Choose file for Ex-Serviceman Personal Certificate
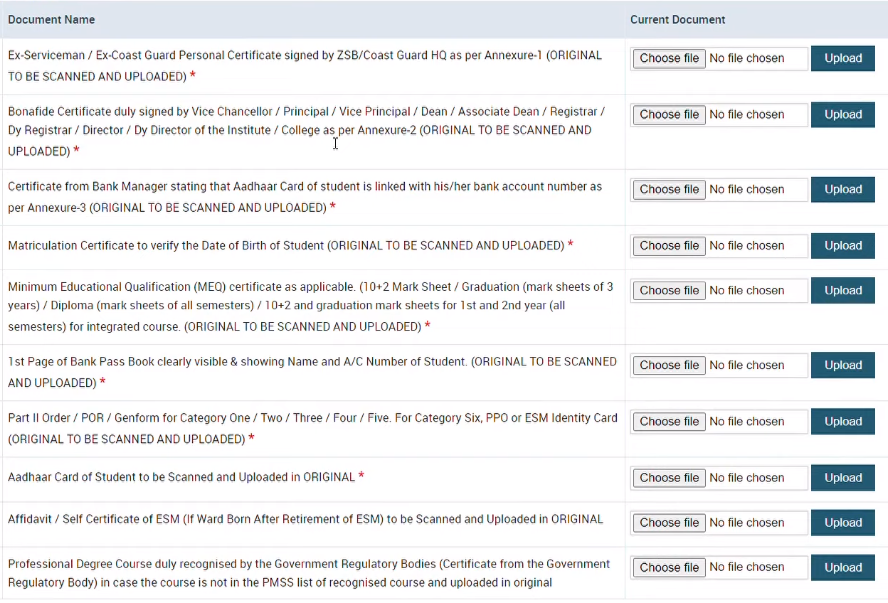888x603 pixels. [668, 58]
